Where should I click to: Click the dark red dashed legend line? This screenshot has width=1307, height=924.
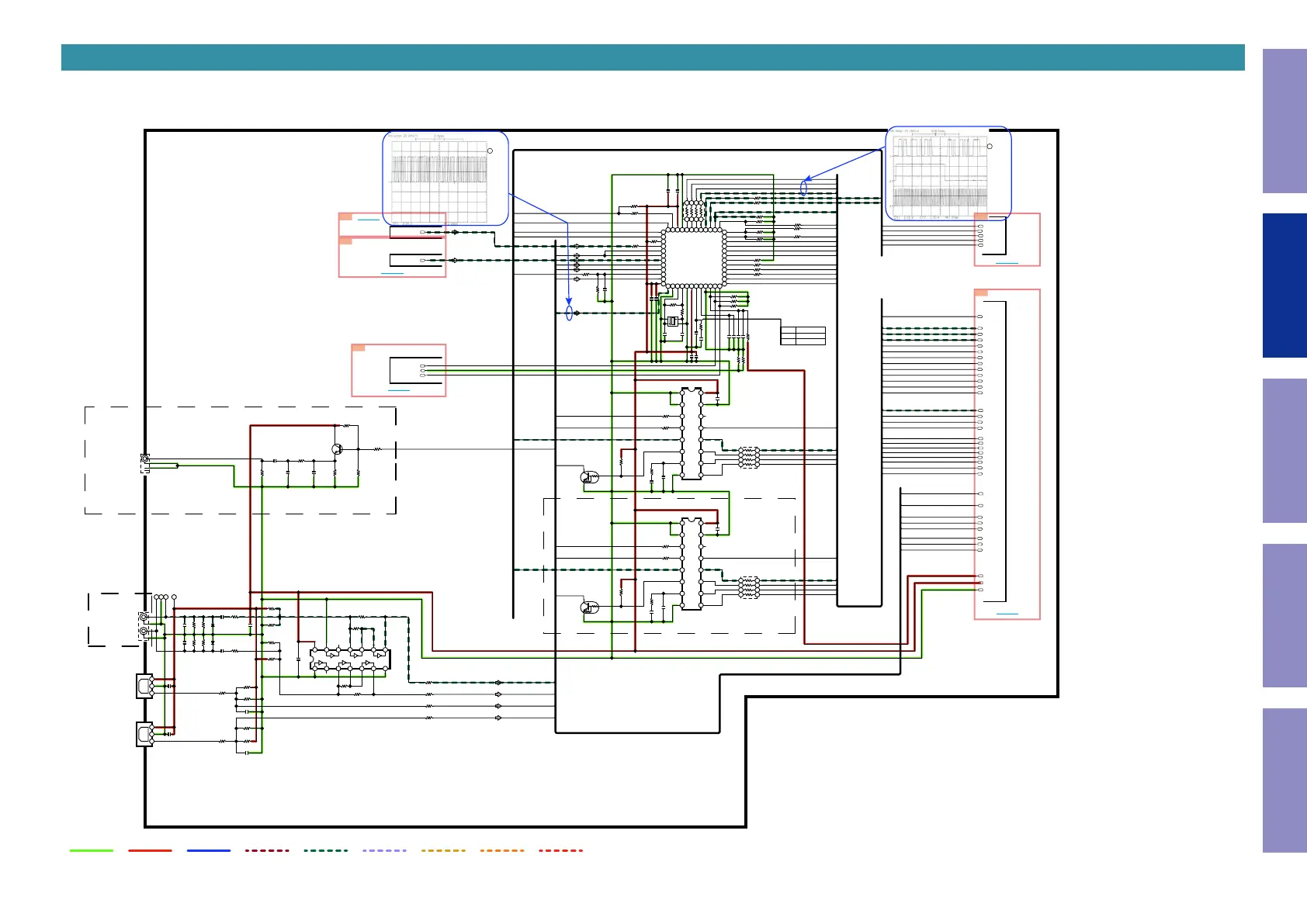267,850
